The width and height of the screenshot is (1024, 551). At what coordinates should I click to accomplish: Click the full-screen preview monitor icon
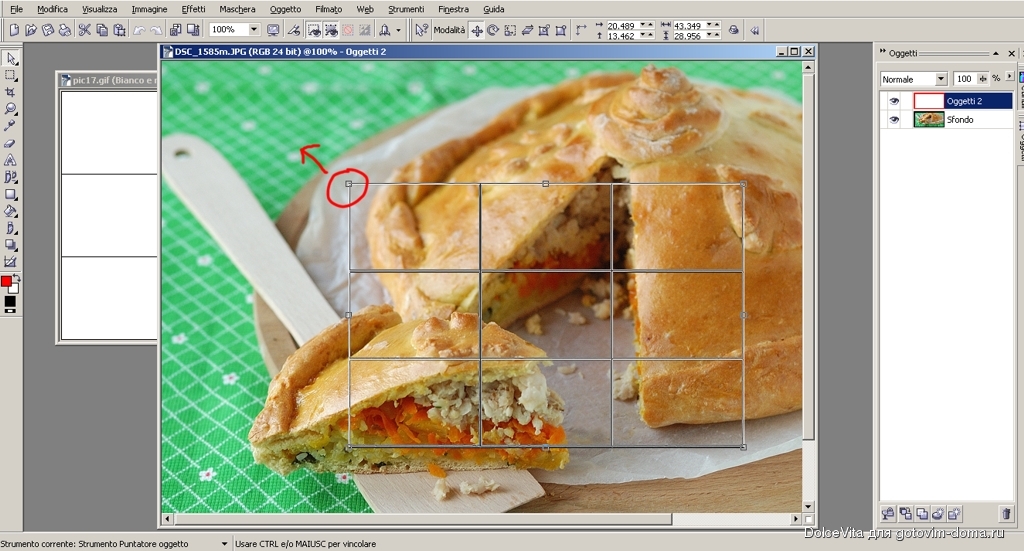[x=273, y=30]
